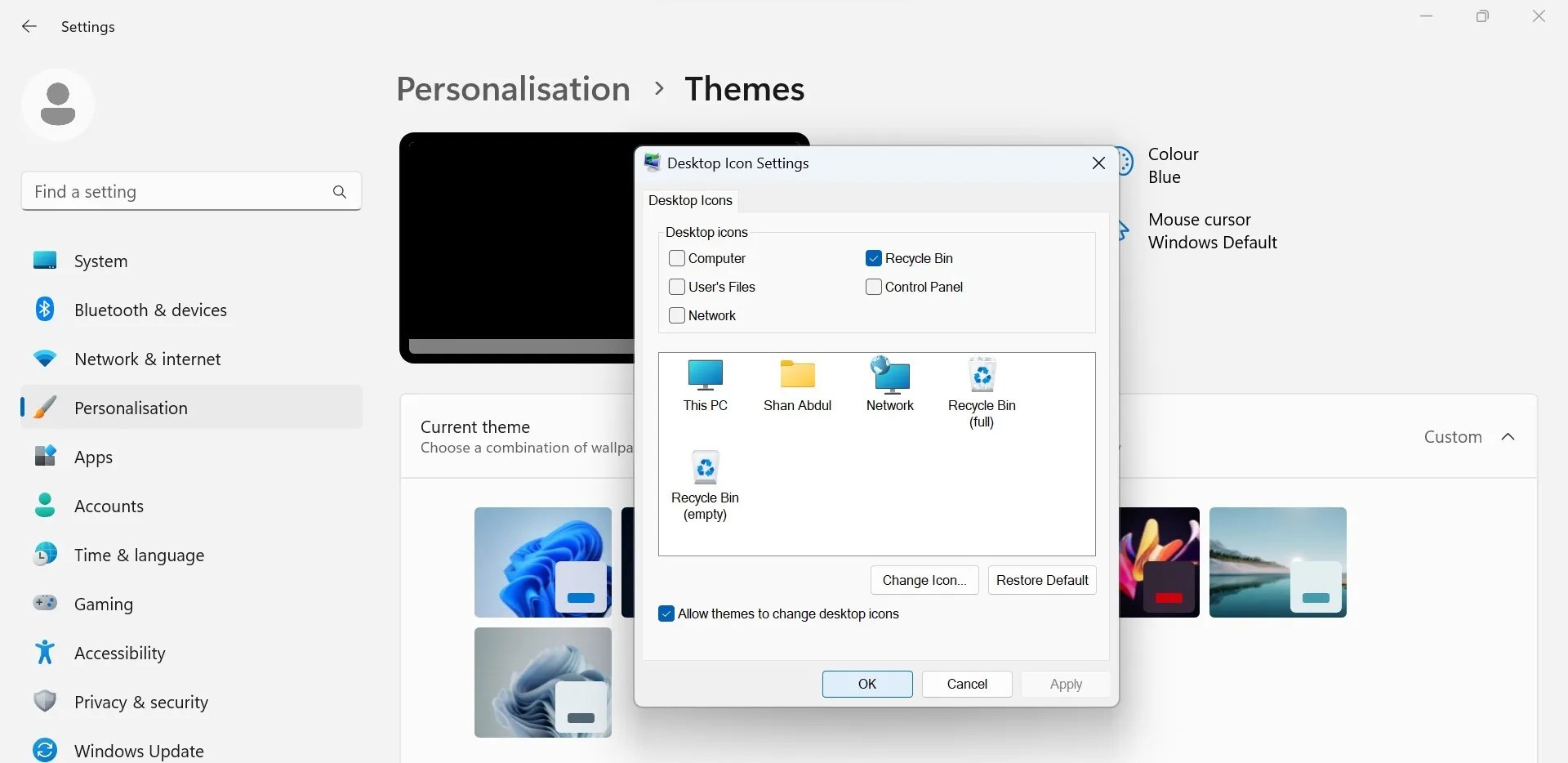Click the Restore Default button
The width and height of the screenshot is (1568, 763).
[1042, 580]
